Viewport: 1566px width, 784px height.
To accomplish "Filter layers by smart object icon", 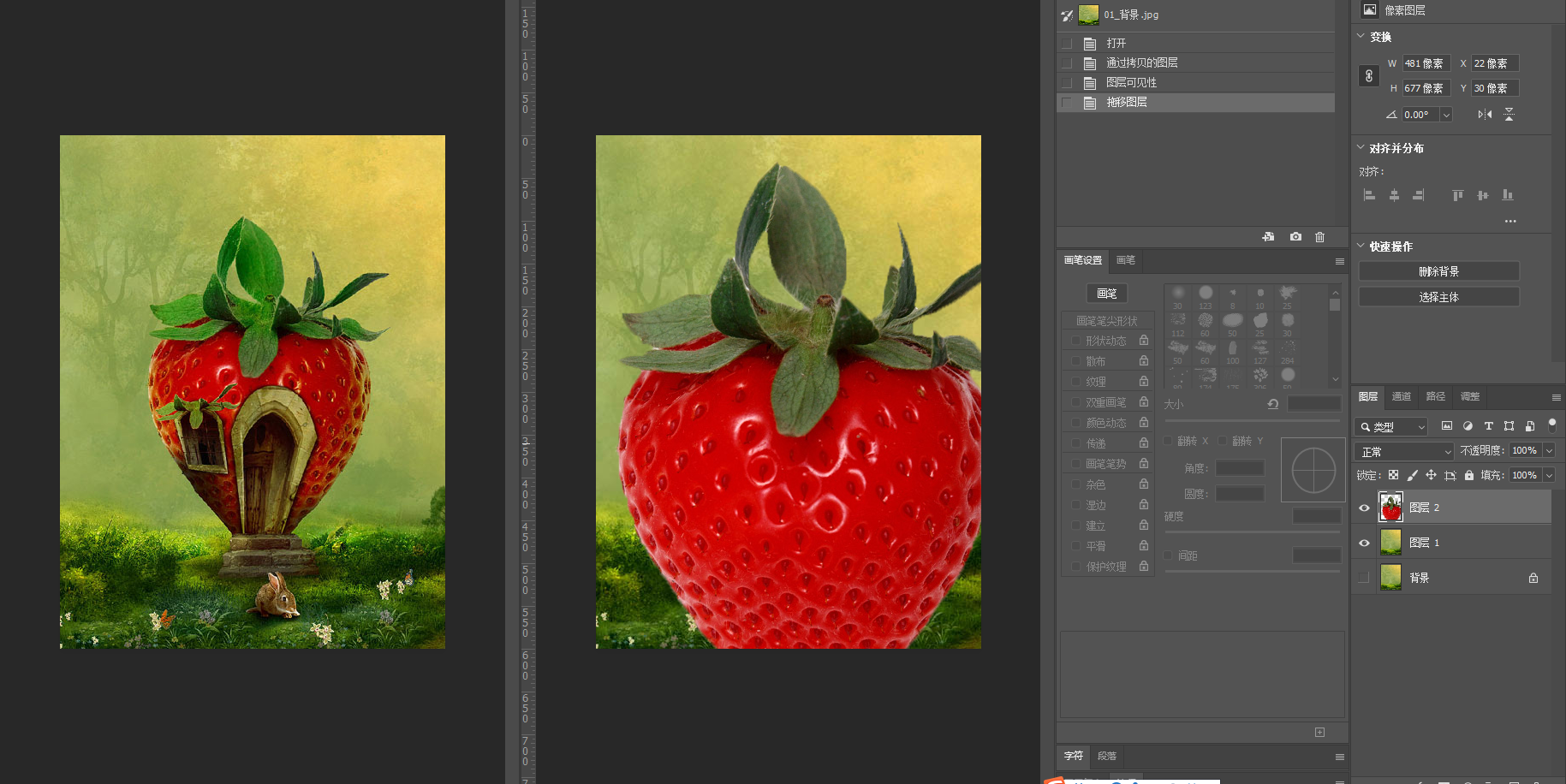I will pos(1530,425).
